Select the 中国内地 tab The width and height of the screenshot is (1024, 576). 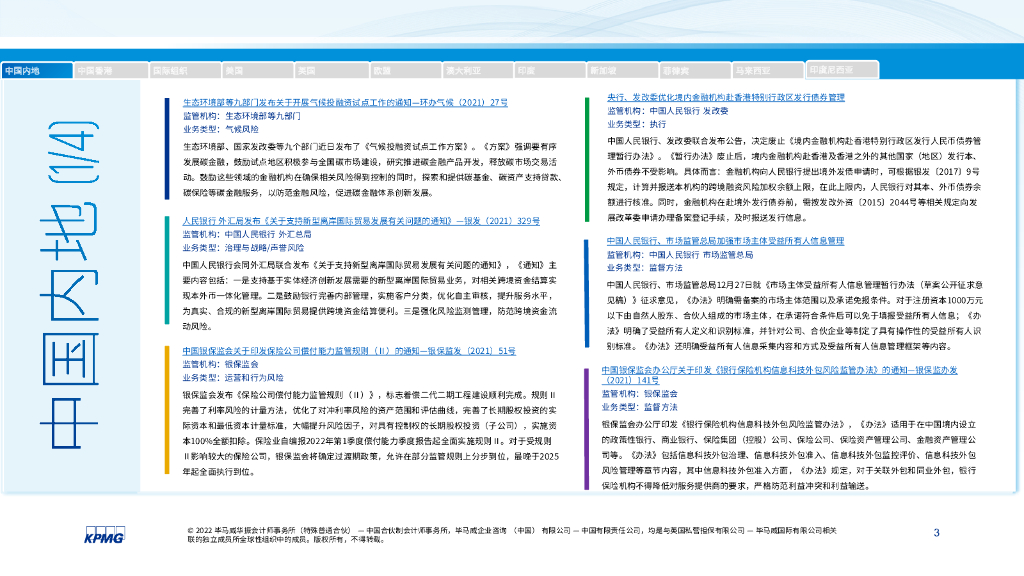point(37,71)
